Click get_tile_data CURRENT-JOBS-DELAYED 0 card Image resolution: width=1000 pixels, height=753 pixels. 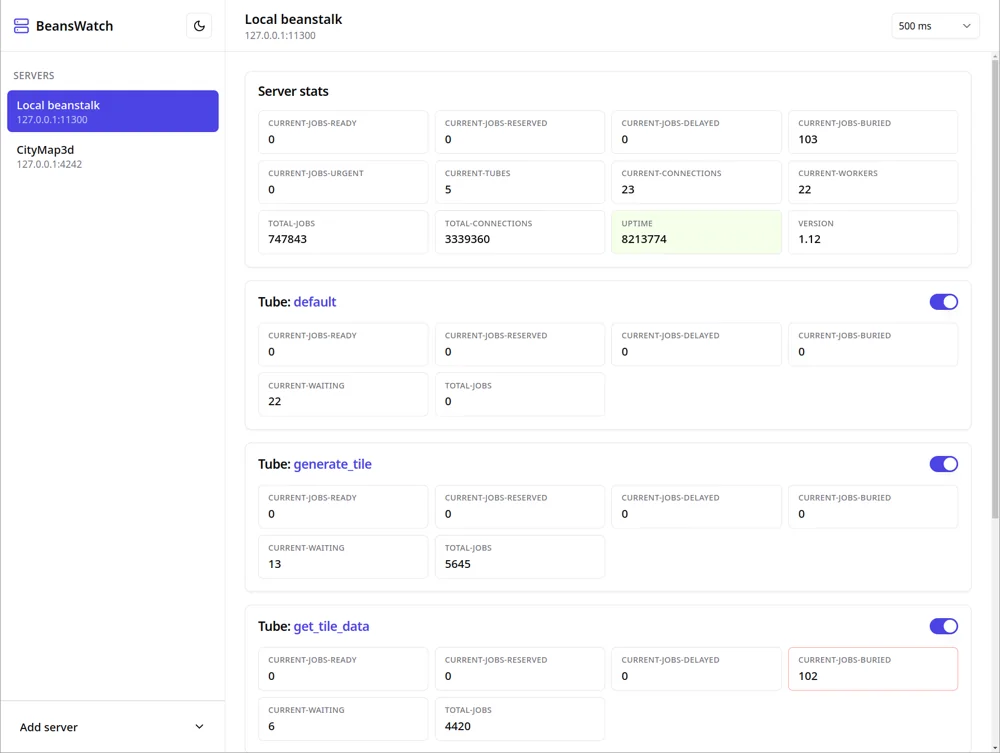coord(696,669)
